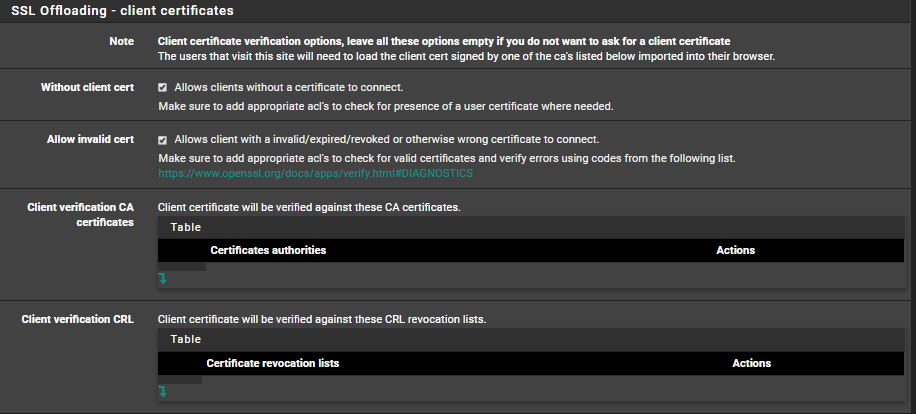Click the Table title above Certificates authorities
Image resolution: width=916 pixels, height=414 pixels.
[185, 227]
